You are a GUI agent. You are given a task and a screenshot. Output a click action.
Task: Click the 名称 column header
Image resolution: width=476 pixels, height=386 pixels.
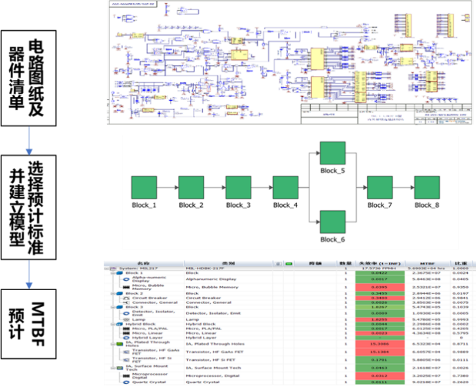tap(144, 264)
